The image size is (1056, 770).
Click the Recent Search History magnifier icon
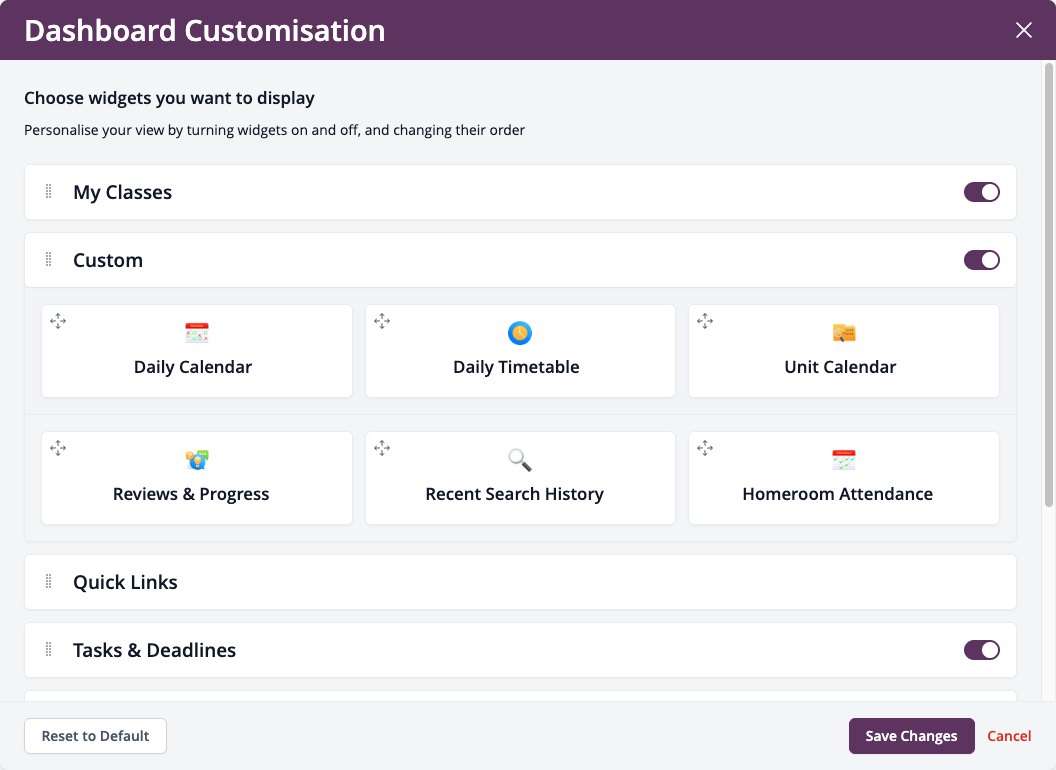coord(519,460)
